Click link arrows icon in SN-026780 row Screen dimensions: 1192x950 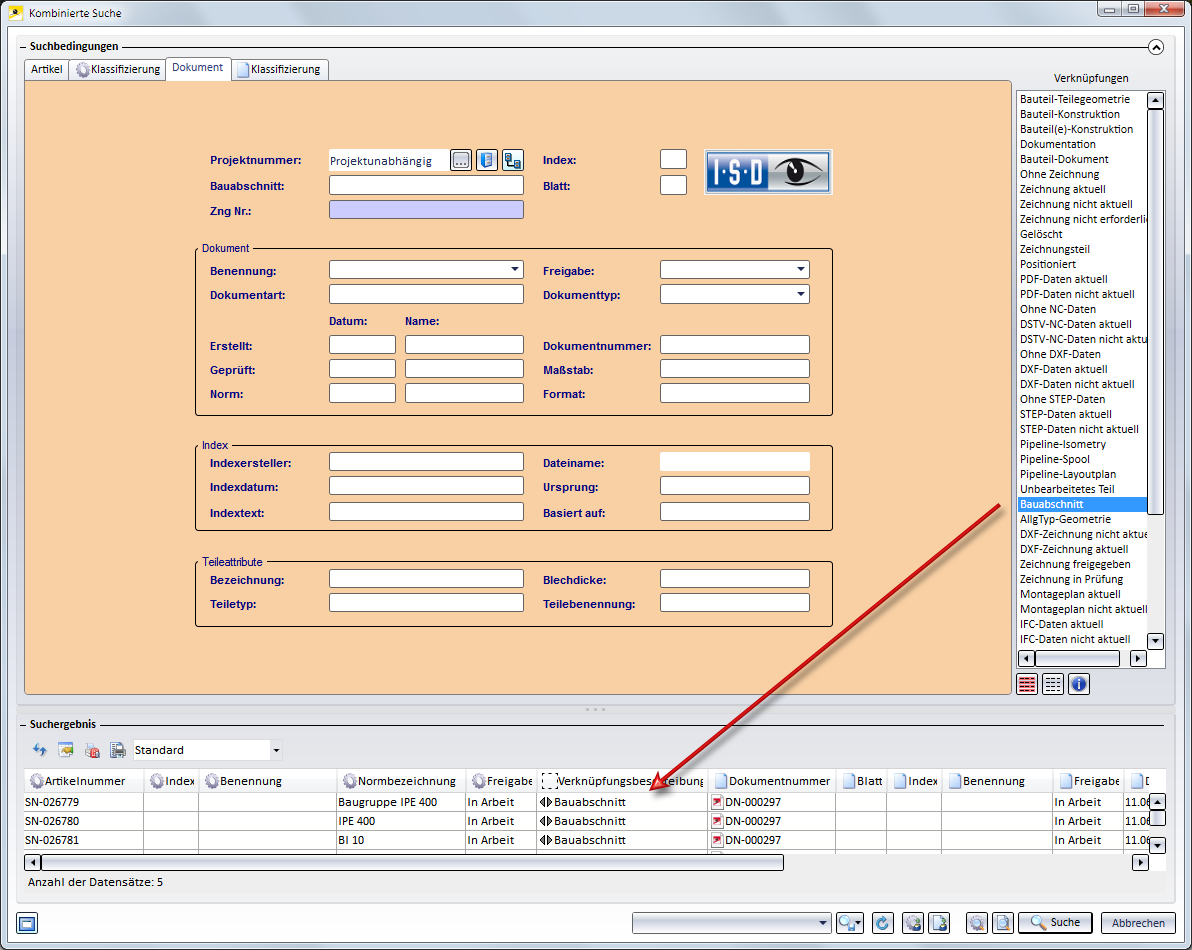(x=545, y=821)
